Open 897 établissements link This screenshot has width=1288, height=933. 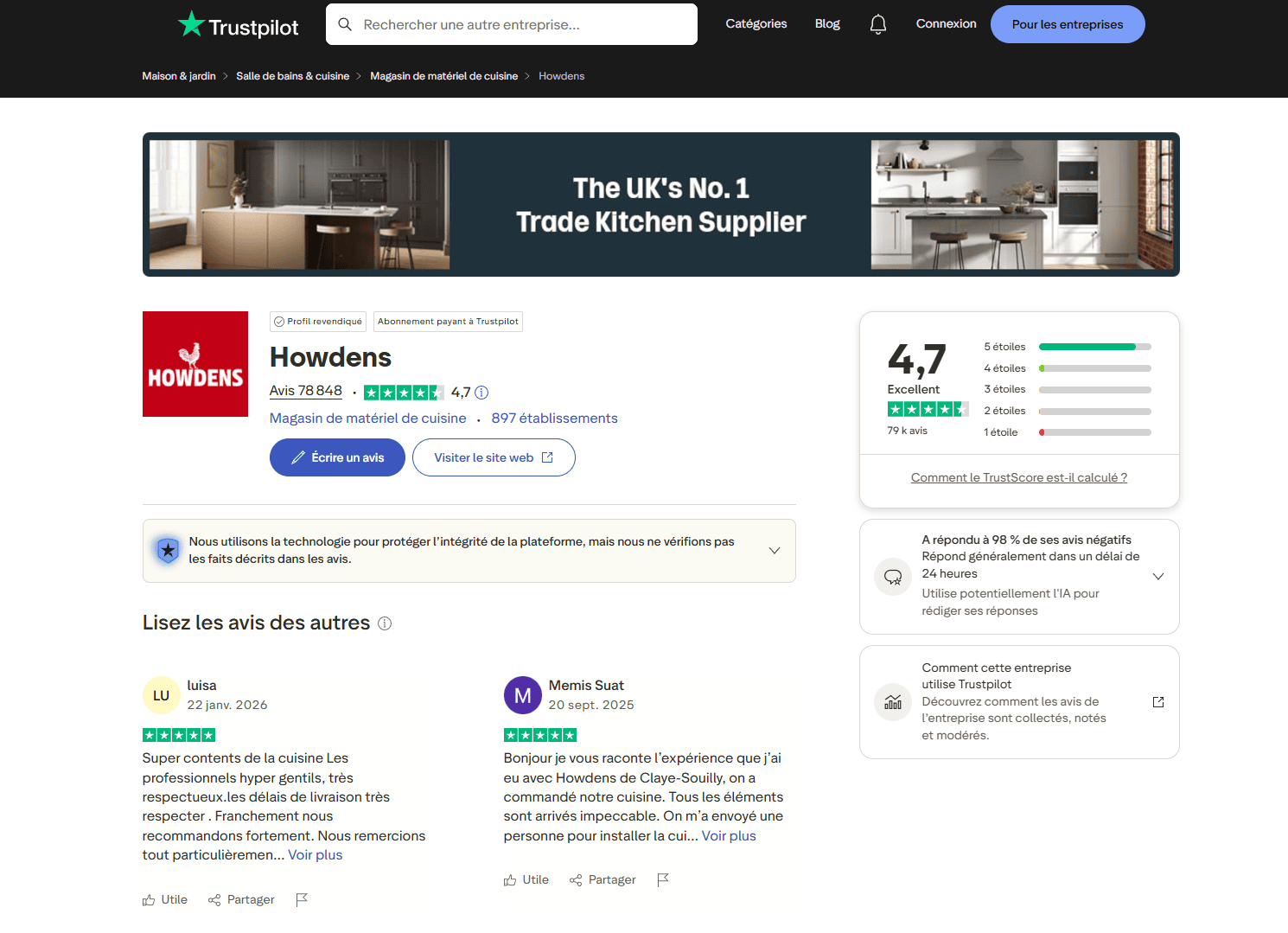click(554, 419)
